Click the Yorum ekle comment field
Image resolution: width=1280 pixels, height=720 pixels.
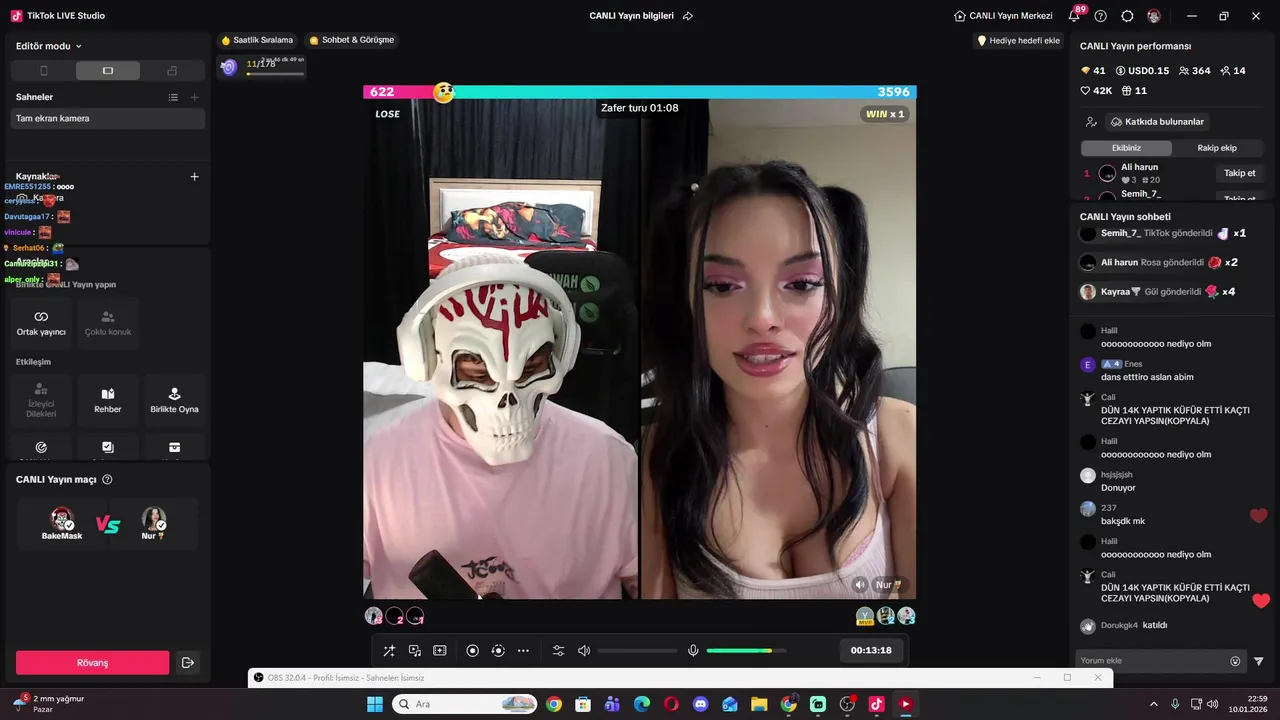click(x=1151, y=661)
